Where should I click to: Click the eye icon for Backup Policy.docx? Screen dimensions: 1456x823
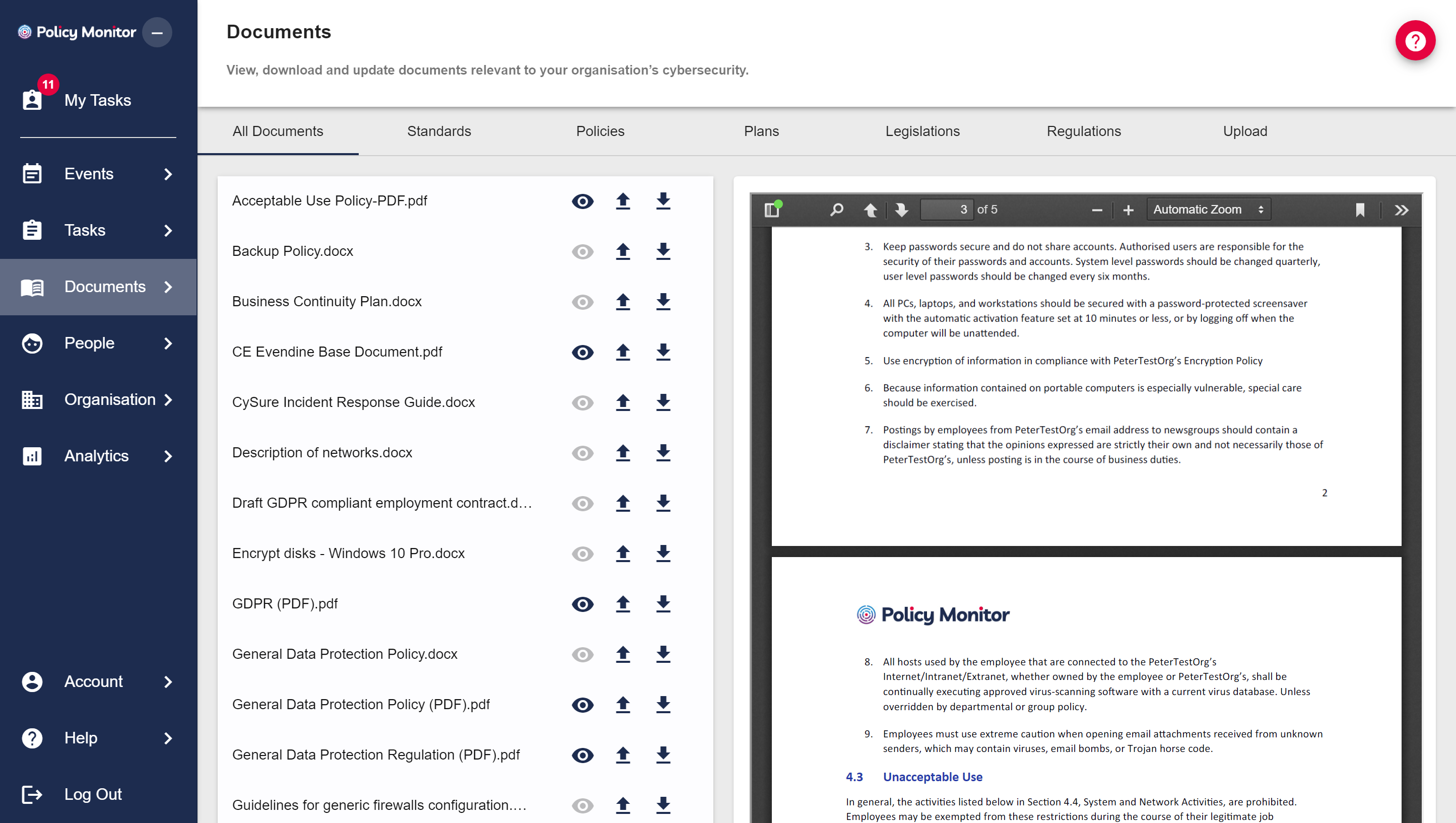point(582,251)
